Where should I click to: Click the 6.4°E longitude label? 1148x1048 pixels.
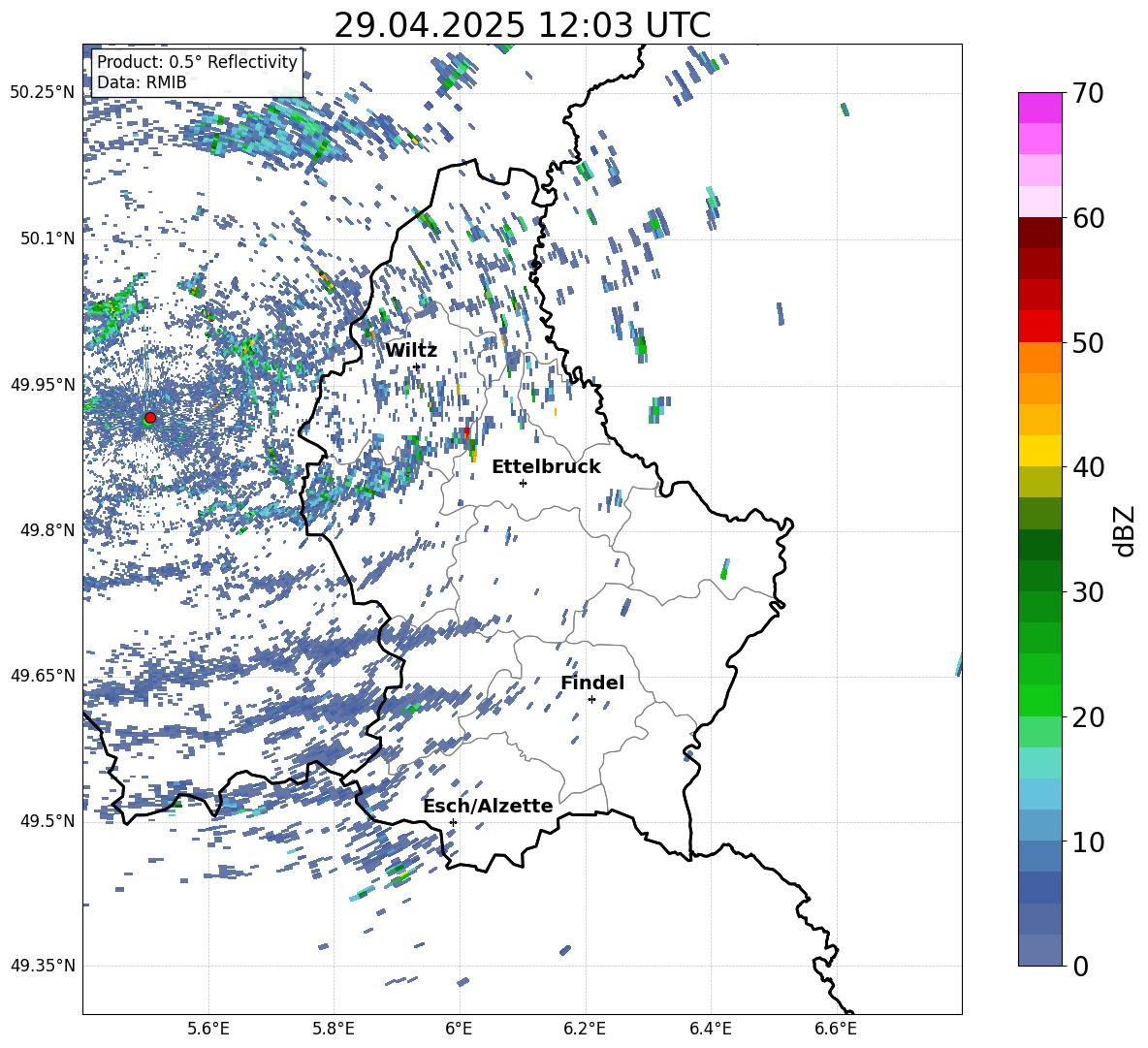(x=710, y=1029)
